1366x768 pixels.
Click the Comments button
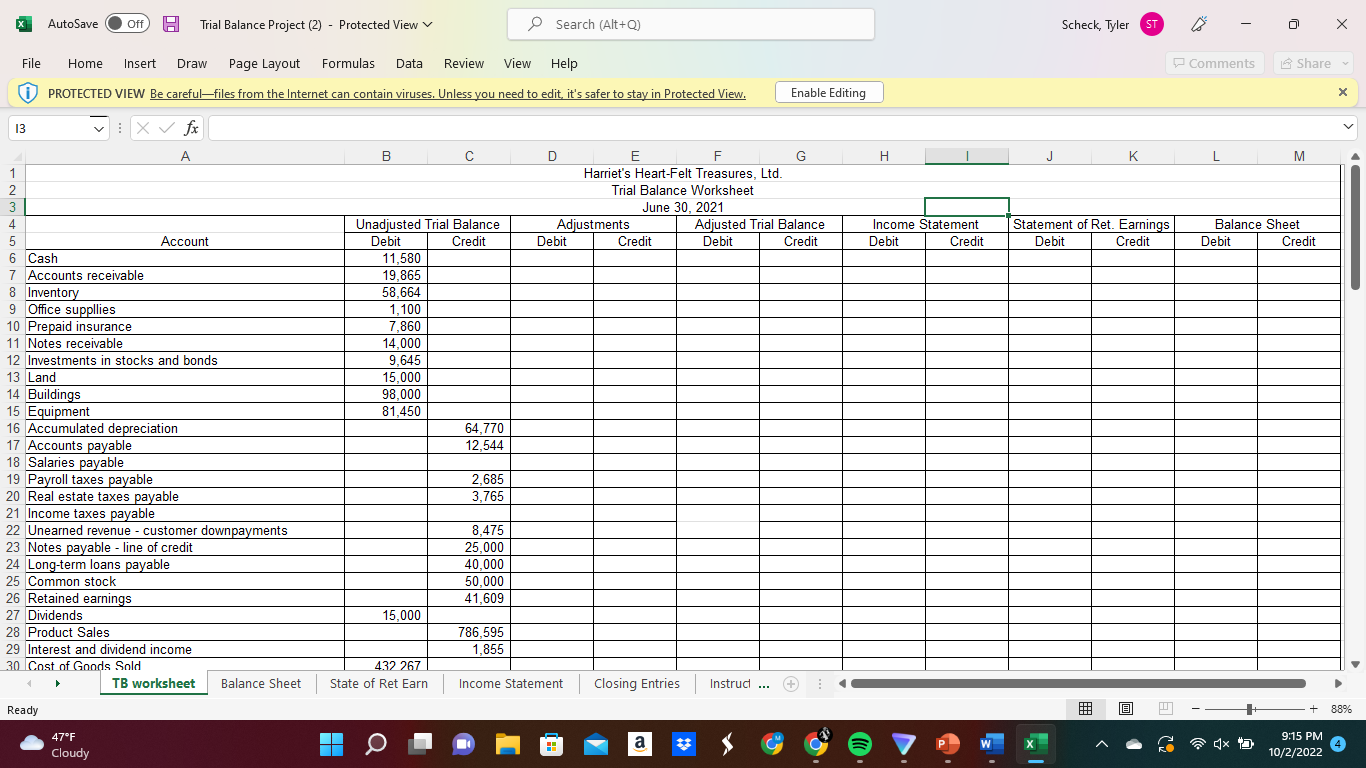pos(1214,63)
